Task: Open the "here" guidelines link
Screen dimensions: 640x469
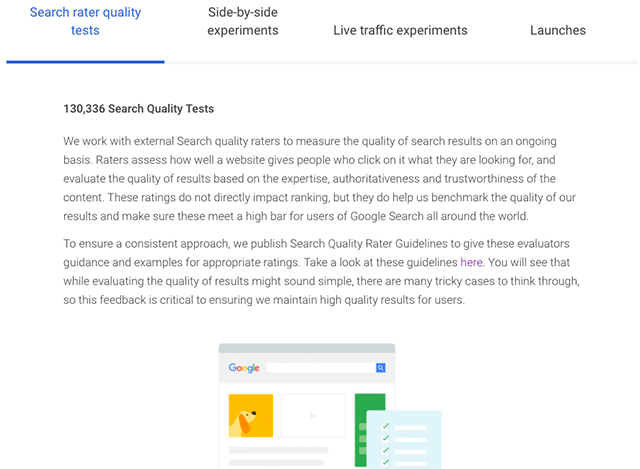Action: coord(472,262)
